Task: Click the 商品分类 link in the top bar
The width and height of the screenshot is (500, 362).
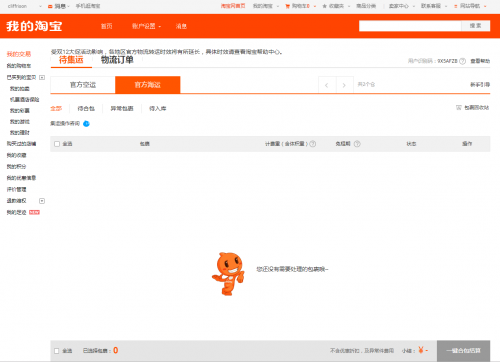Action: click(366, 6)
